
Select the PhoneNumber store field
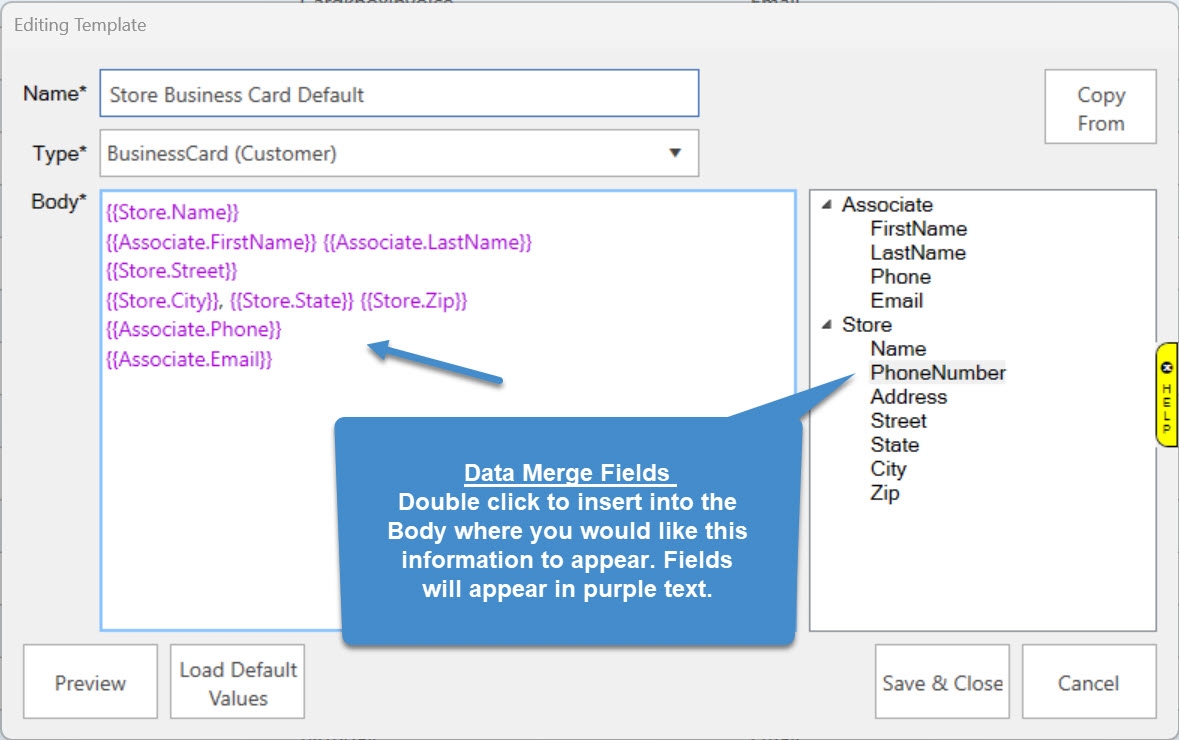coord(937,373)
